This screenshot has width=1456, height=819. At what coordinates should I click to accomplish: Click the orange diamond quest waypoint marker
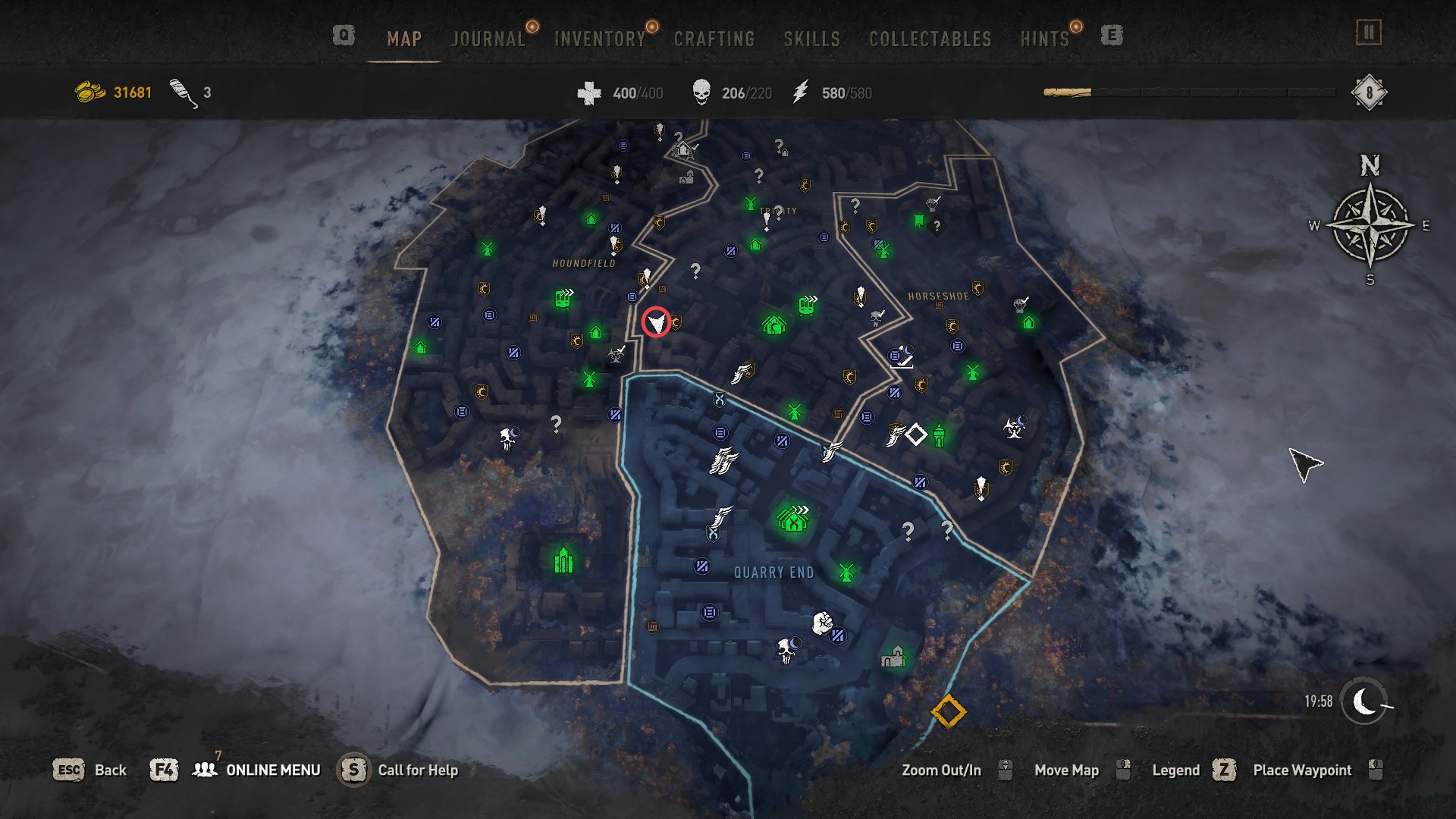click(948, 712)
